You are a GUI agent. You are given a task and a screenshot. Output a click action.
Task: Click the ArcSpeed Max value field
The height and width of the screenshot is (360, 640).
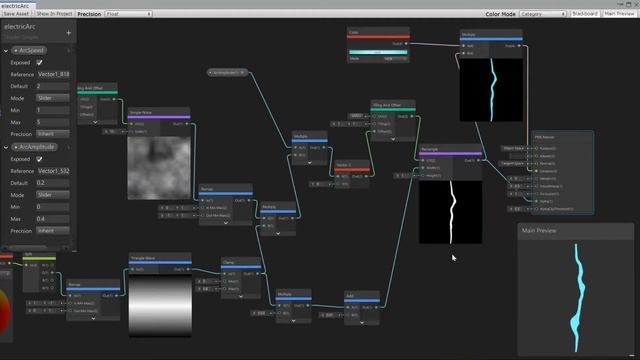(53, 122)
